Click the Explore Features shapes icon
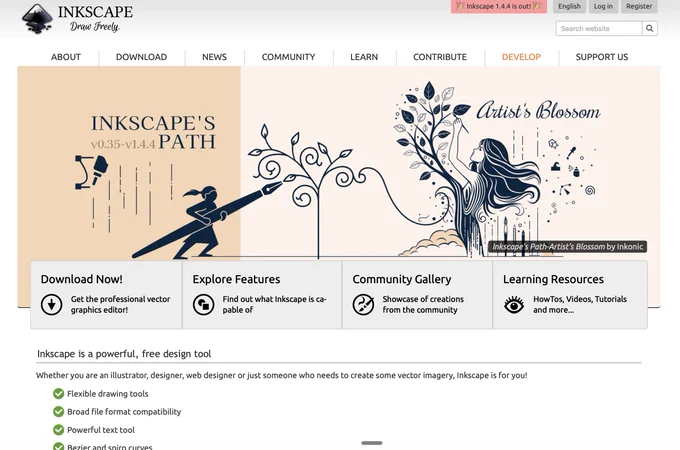The width and height of the screenshot is (680, 450). (x=203, y=304)
